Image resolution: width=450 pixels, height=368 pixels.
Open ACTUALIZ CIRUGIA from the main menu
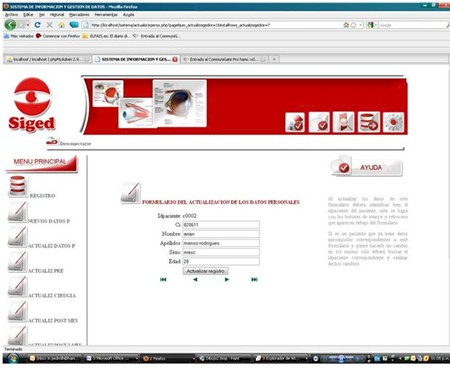(52, 295)
